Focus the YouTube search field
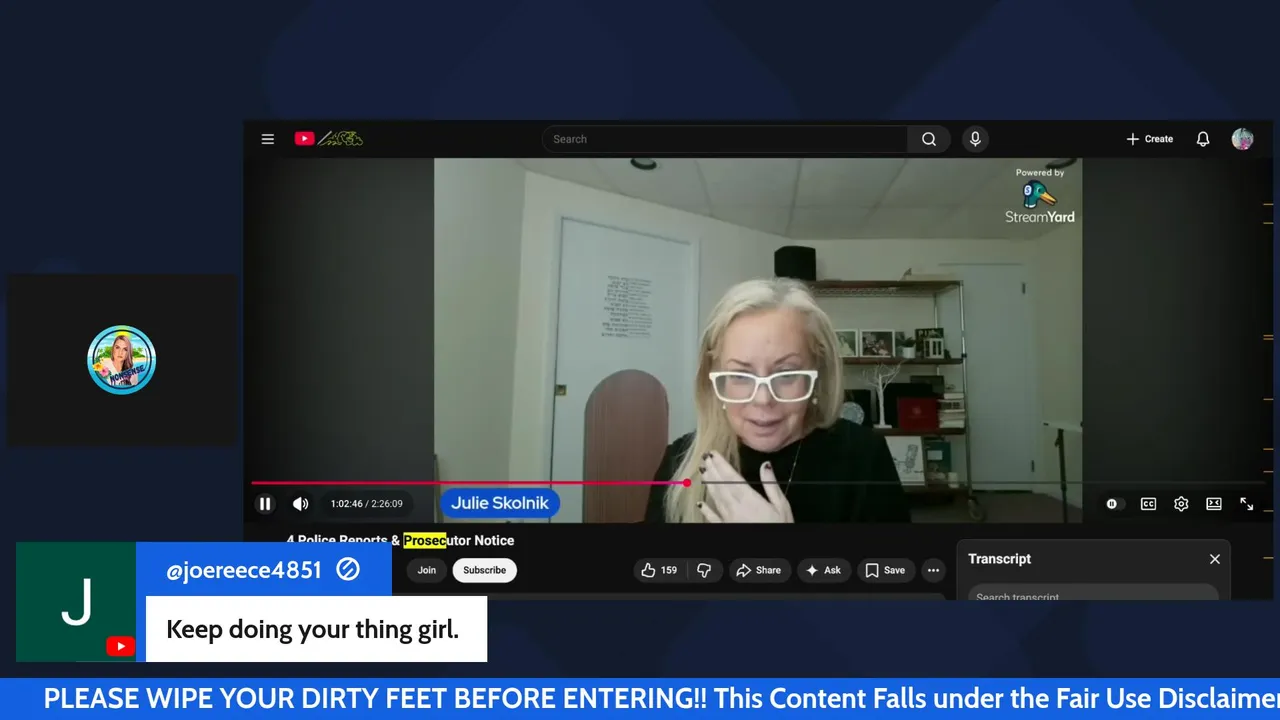The height and width of the screenshot is (720, 1280). tap(725, 139)
